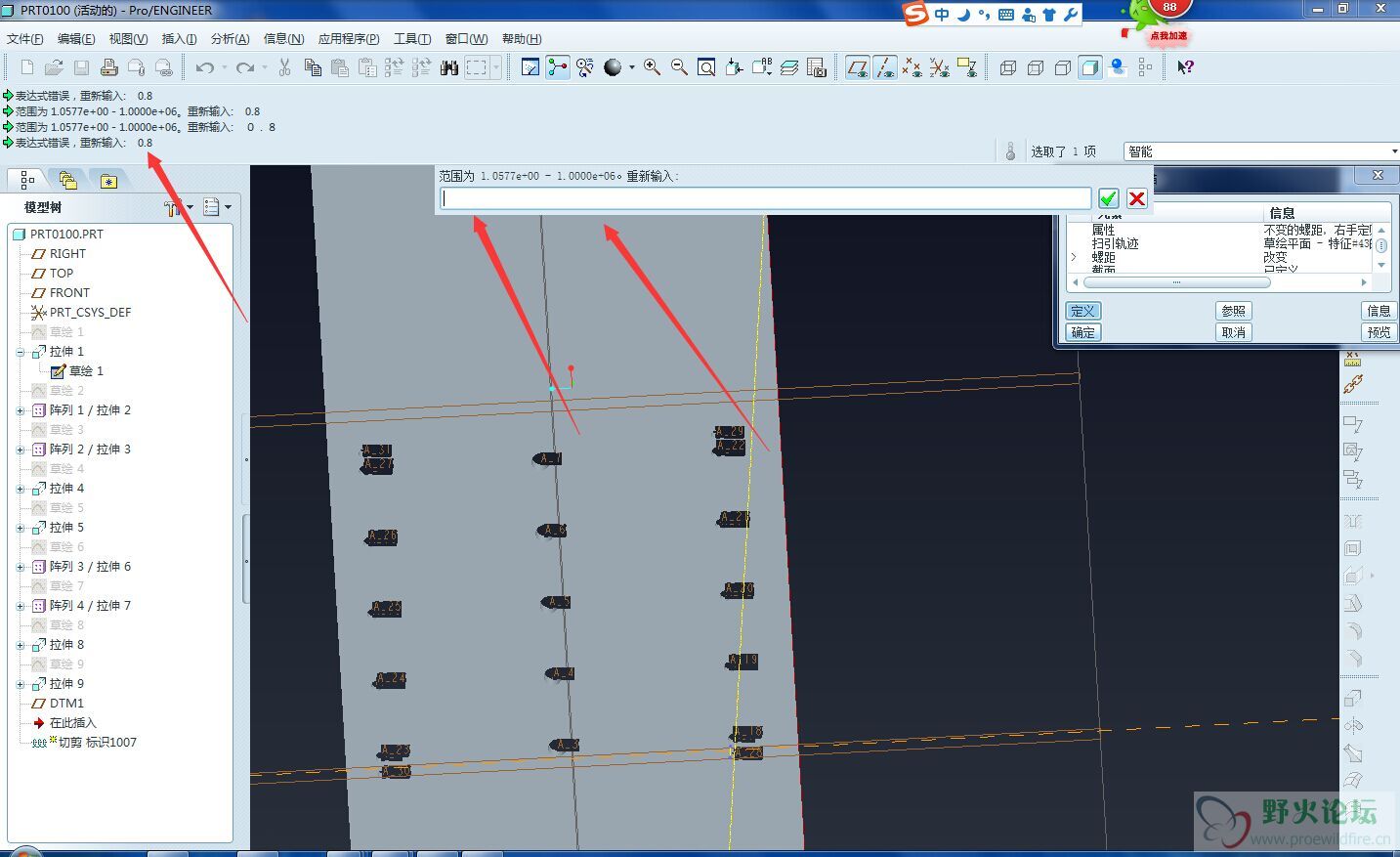This screenshot has height=857, width=1400.
Task: Select the DTM1 datum plane in tree
Action: click(65, 704)
